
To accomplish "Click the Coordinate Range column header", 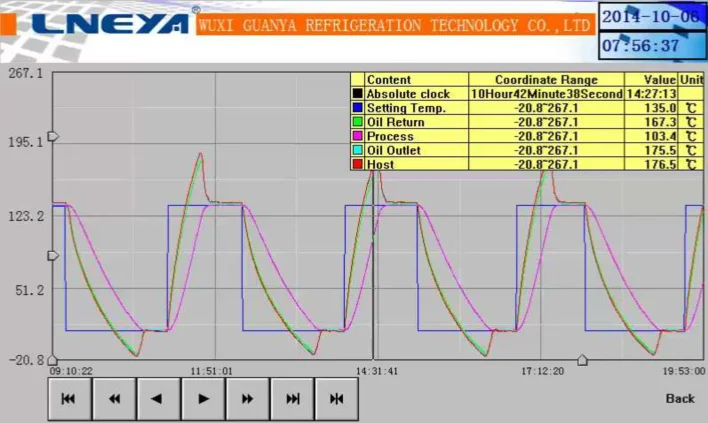I will click(546, 79).
